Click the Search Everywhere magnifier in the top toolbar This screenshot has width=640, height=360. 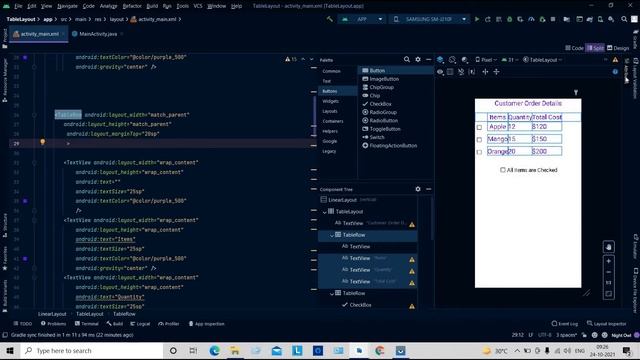tap(624, 19)
